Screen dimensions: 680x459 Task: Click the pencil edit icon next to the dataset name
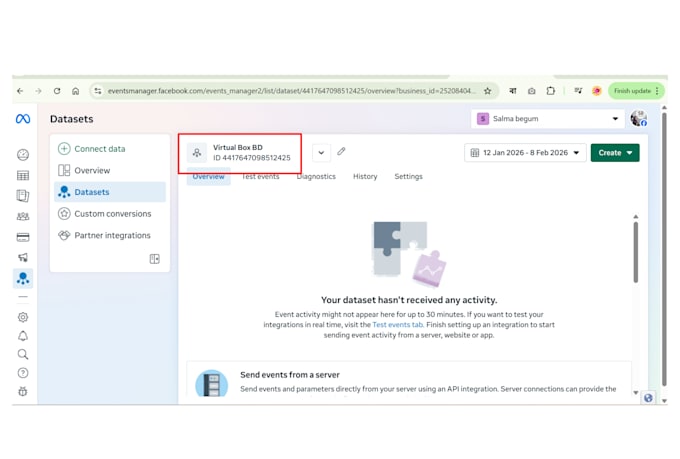pyautogui.click(x=341, y=151)
